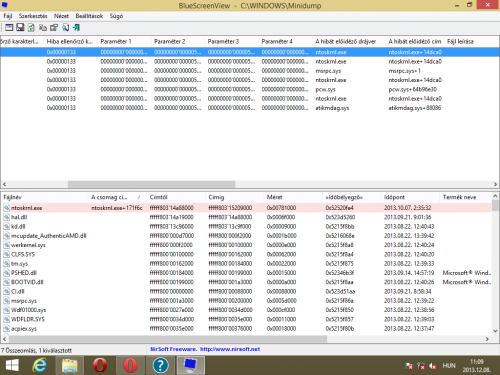Click the Copy Selected Items icon
Viewport: 500px width, 375px height.
tap(43, 28)
